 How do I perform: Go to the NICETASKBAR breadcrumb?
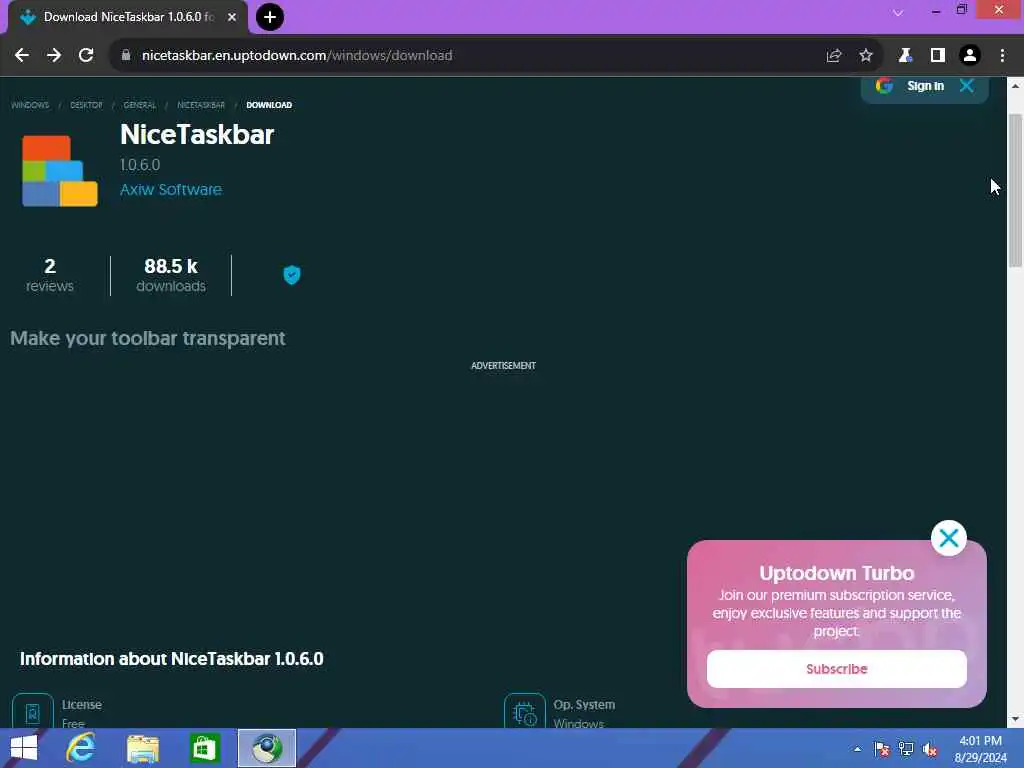(x=201, y=105)
